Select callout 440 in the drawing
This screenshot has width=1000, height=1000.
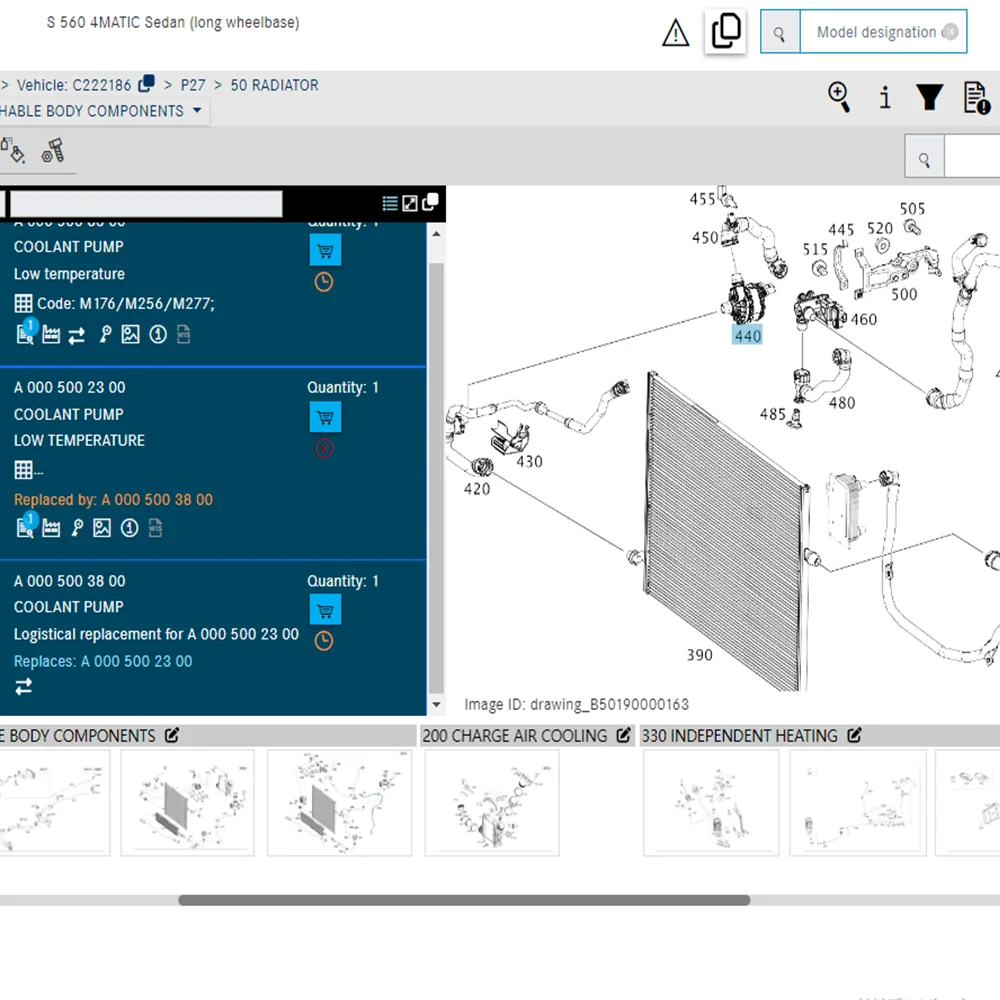pos(747,335)
